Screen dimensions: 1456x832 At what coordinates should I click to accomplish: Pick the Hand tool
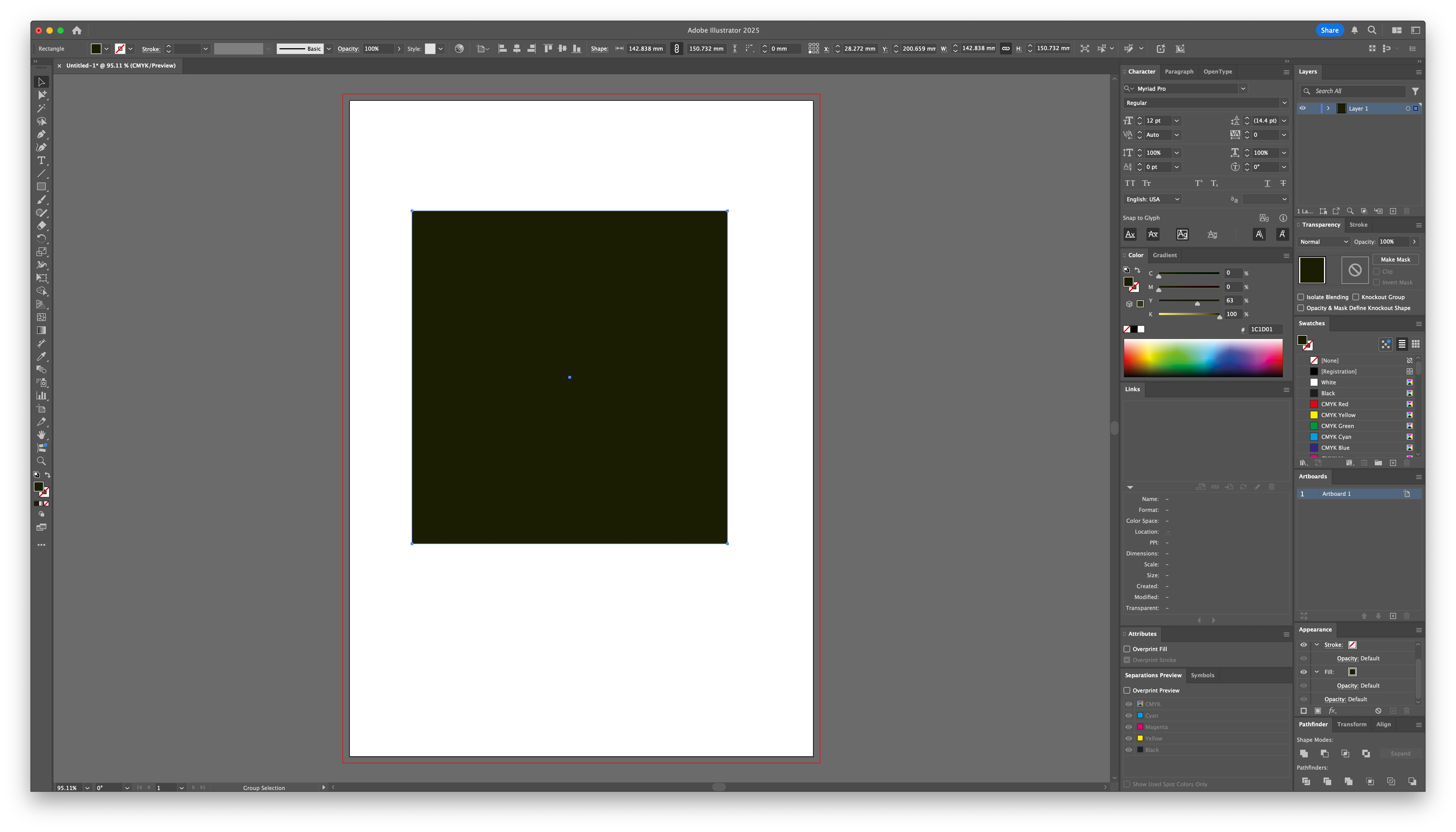tap(41, 435)
